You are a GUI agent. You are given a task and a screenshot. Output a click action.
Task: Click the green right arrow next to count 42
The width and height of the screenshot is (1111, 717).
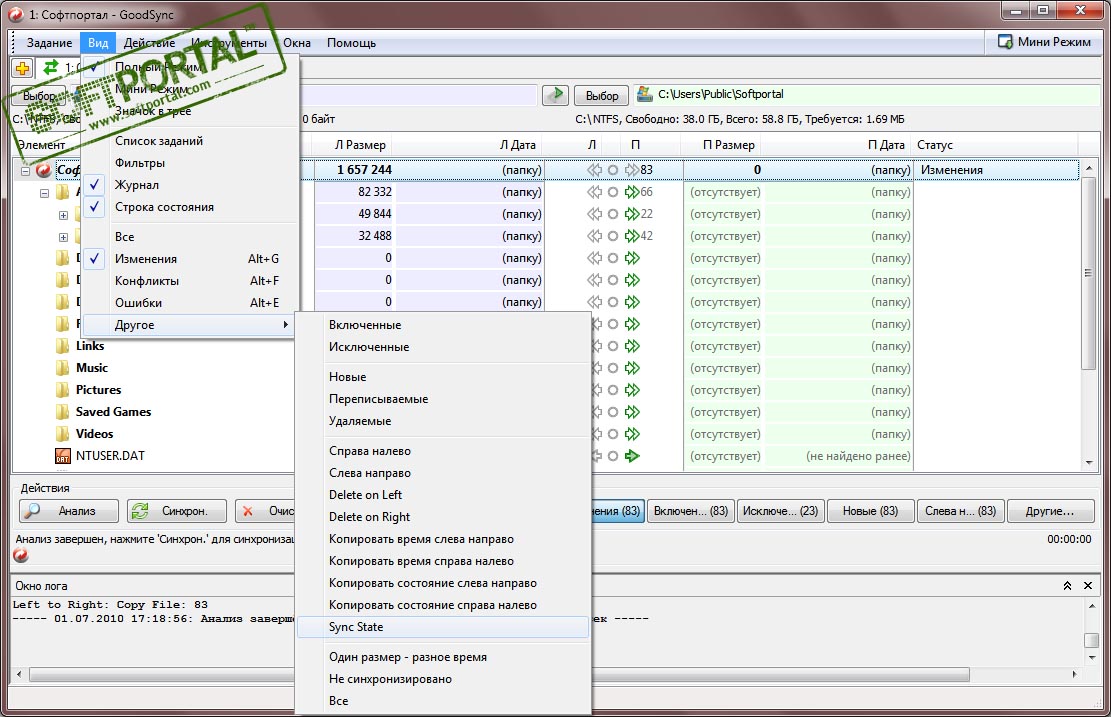pyautogui.click(x=631, y=236)
